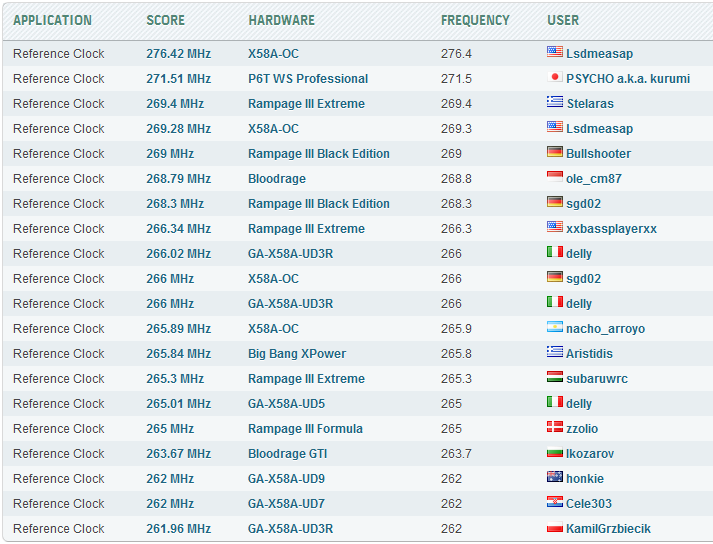Open the 269.4 MHz score link
This screenshot has width=713, height=544.
[x=175, y=104]
